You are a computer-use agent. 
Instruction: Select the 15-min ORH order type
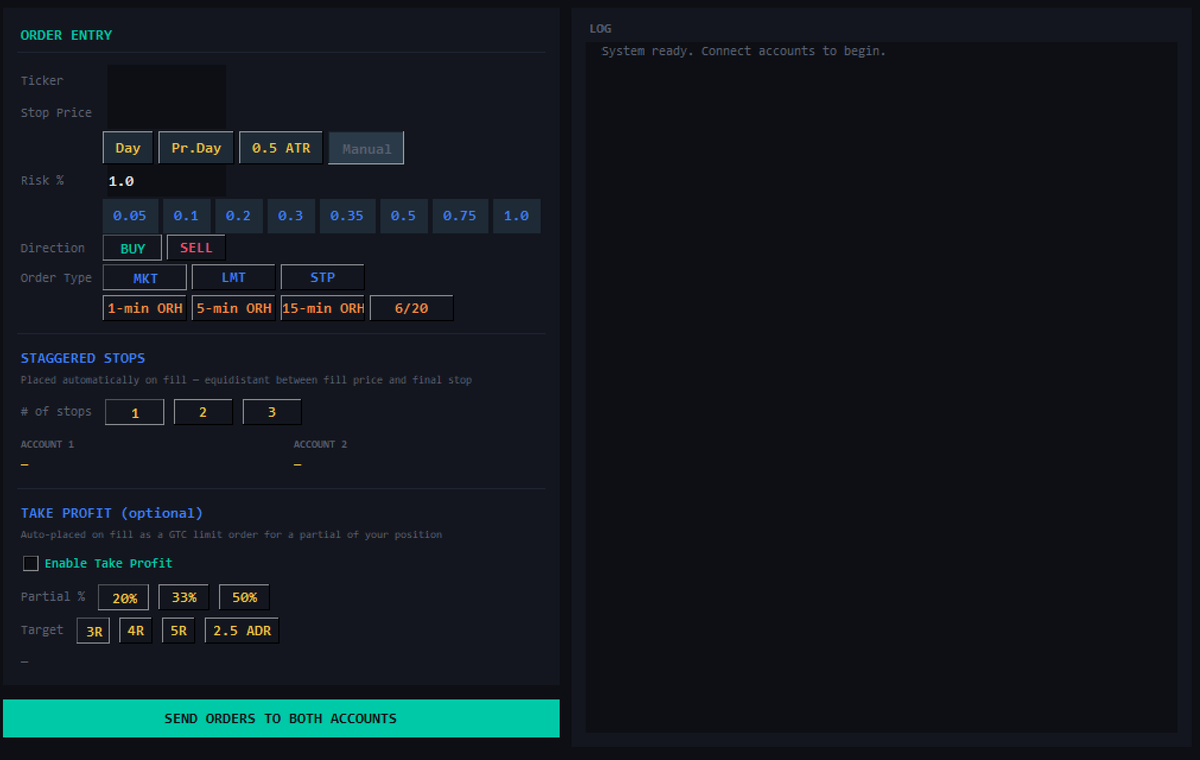323,308
